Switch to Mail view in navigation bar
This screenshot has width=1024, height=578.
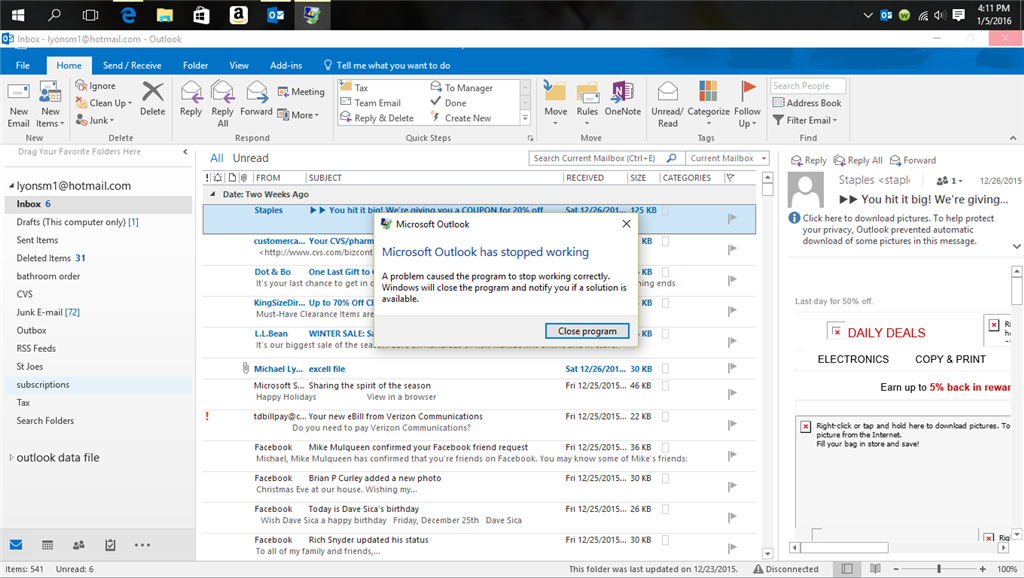(x=16, y=545)
